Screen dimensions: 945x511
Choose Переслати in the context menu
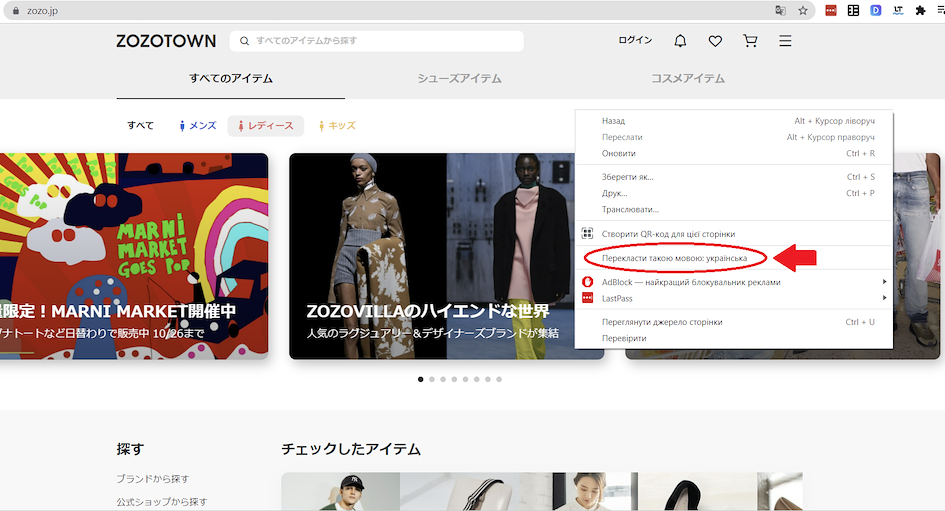(x=733, y=137)
